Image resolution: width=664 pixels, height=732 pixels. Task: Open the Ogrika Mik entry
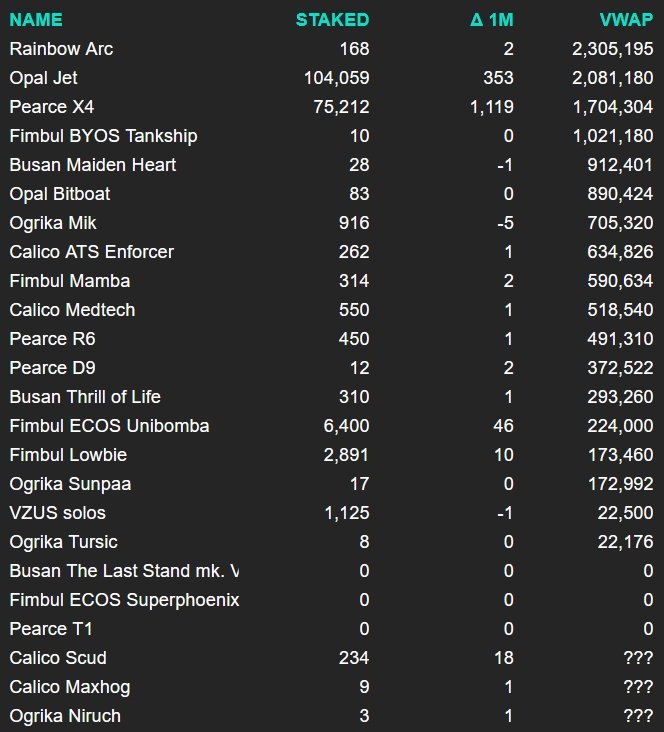click(53, 222)
